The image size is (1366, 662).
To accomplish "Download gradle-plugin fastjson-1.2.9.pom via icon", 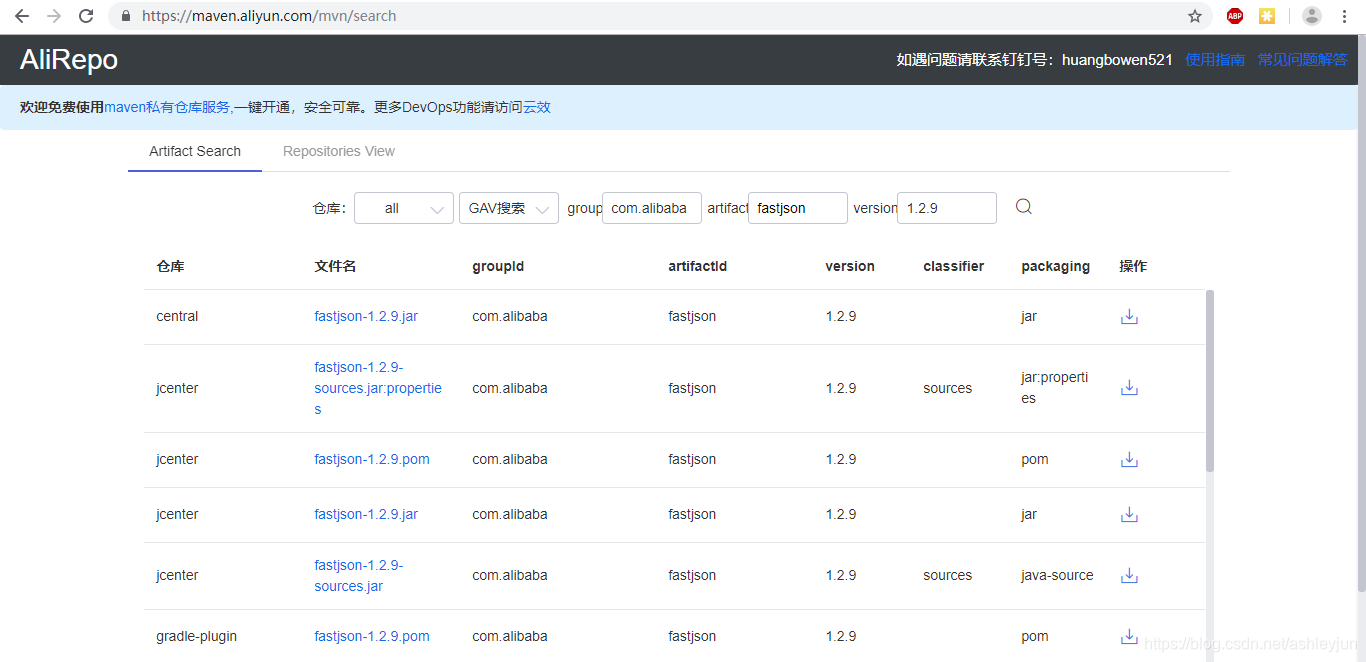I will pyautogui.click(x=1129, y=637).
